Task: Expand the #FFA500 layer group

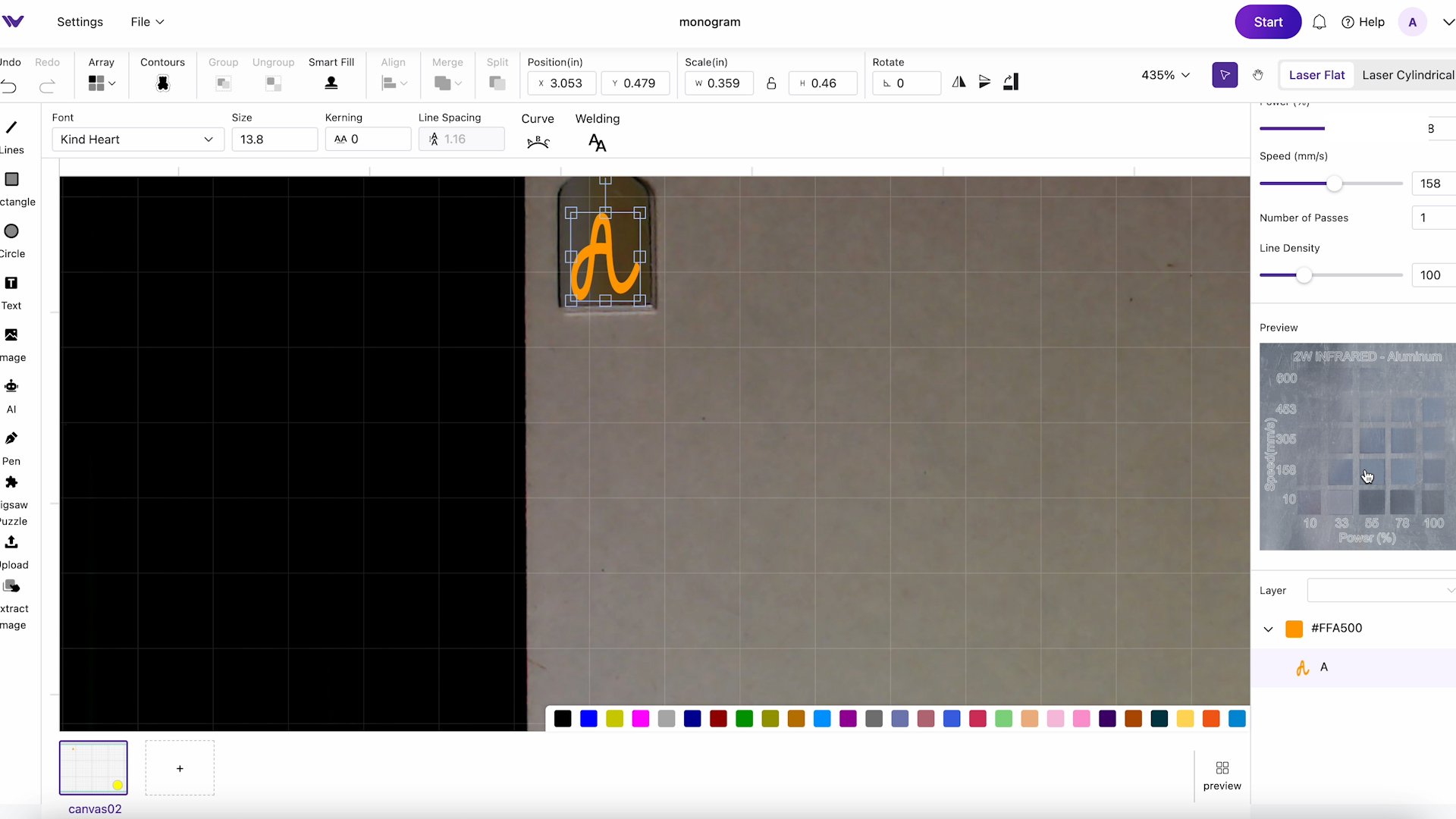Action: [x=1267, y=628]
